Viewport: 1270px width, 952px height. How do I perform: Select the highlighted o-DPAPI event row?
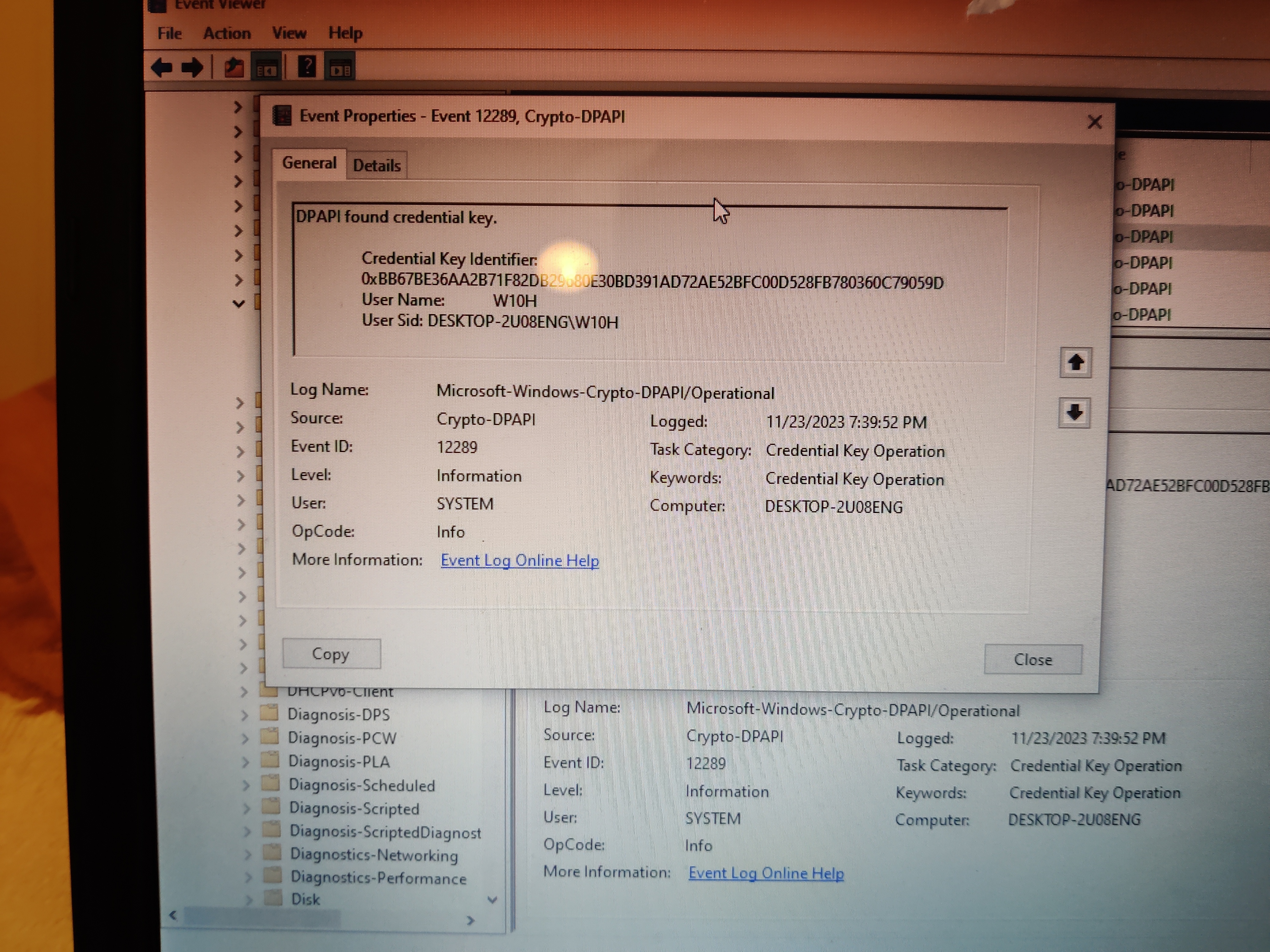(1191, 236)
